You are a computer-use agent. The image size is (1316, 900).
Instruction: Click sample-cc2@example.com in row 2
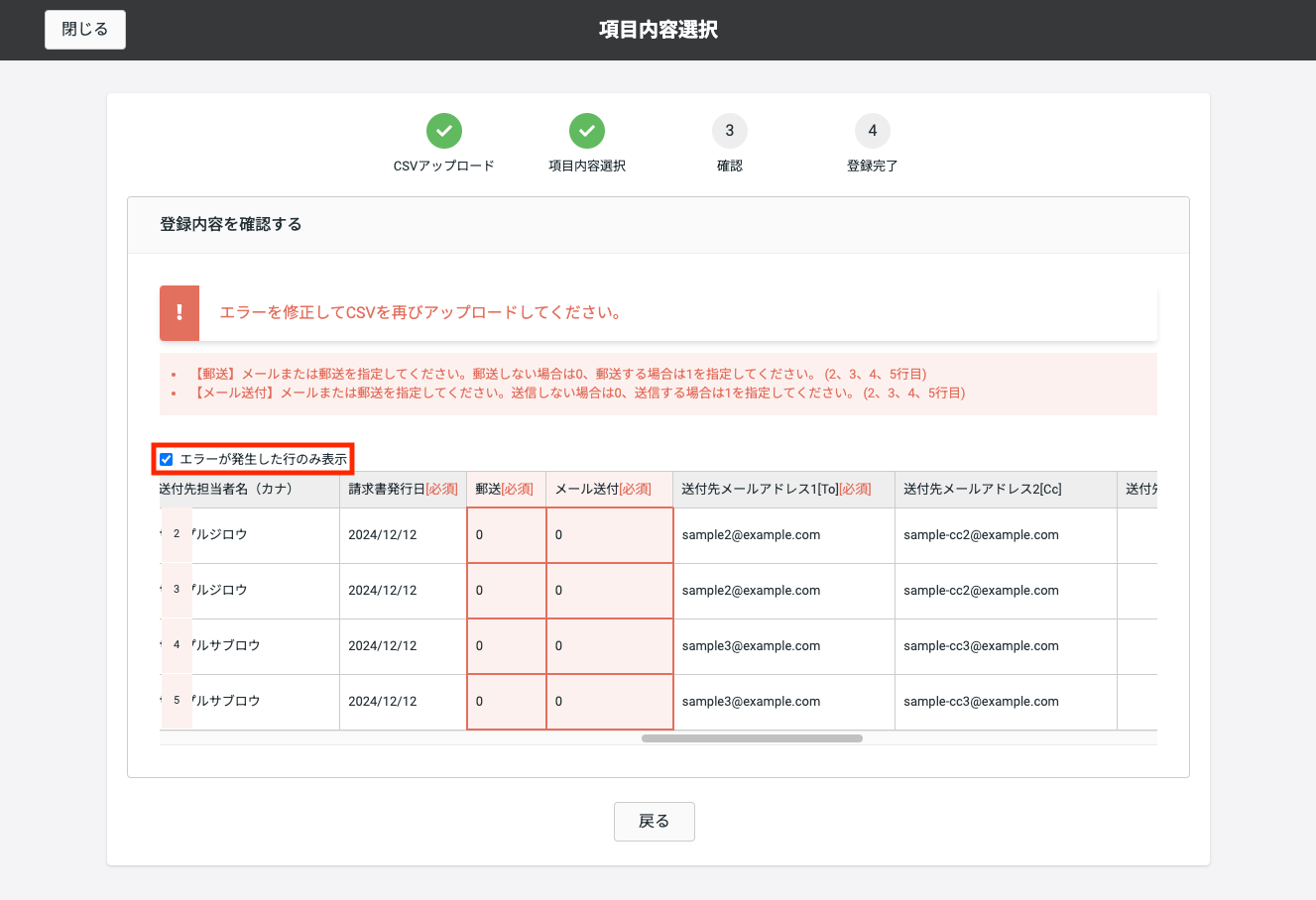981,534
